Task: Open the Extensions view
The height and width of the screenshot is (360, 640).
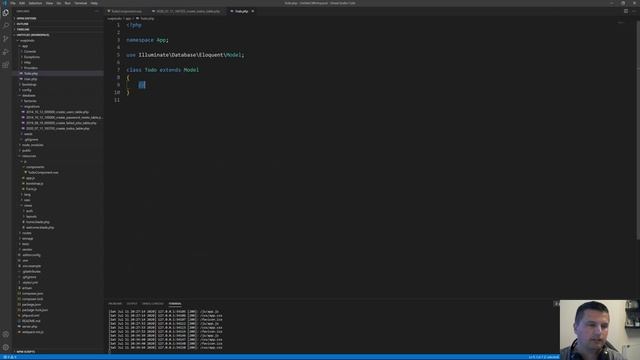Action: 6,65
